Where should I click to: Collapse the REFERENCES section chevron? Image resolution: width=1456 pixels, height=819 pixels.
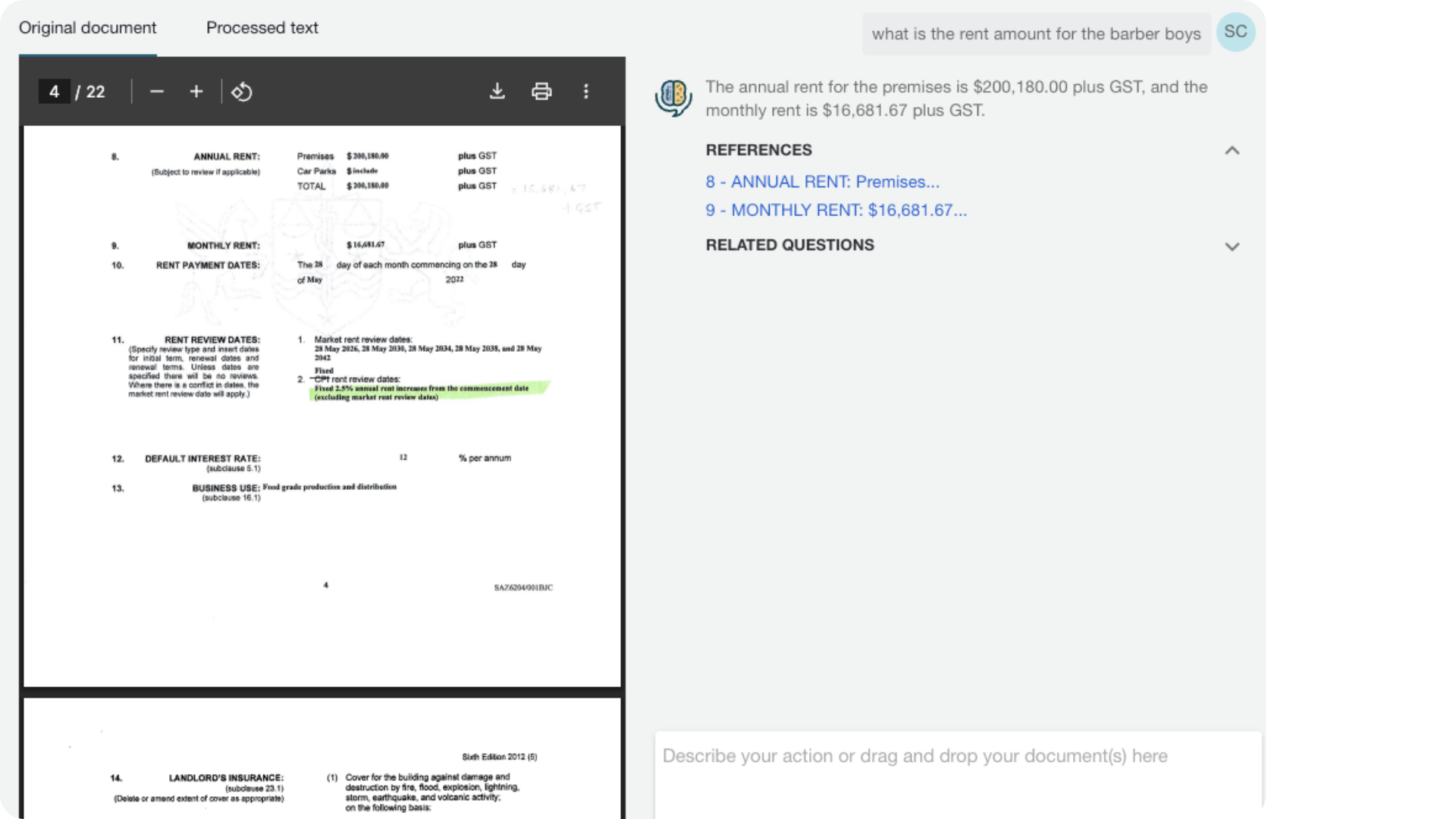click(1232, 151)
